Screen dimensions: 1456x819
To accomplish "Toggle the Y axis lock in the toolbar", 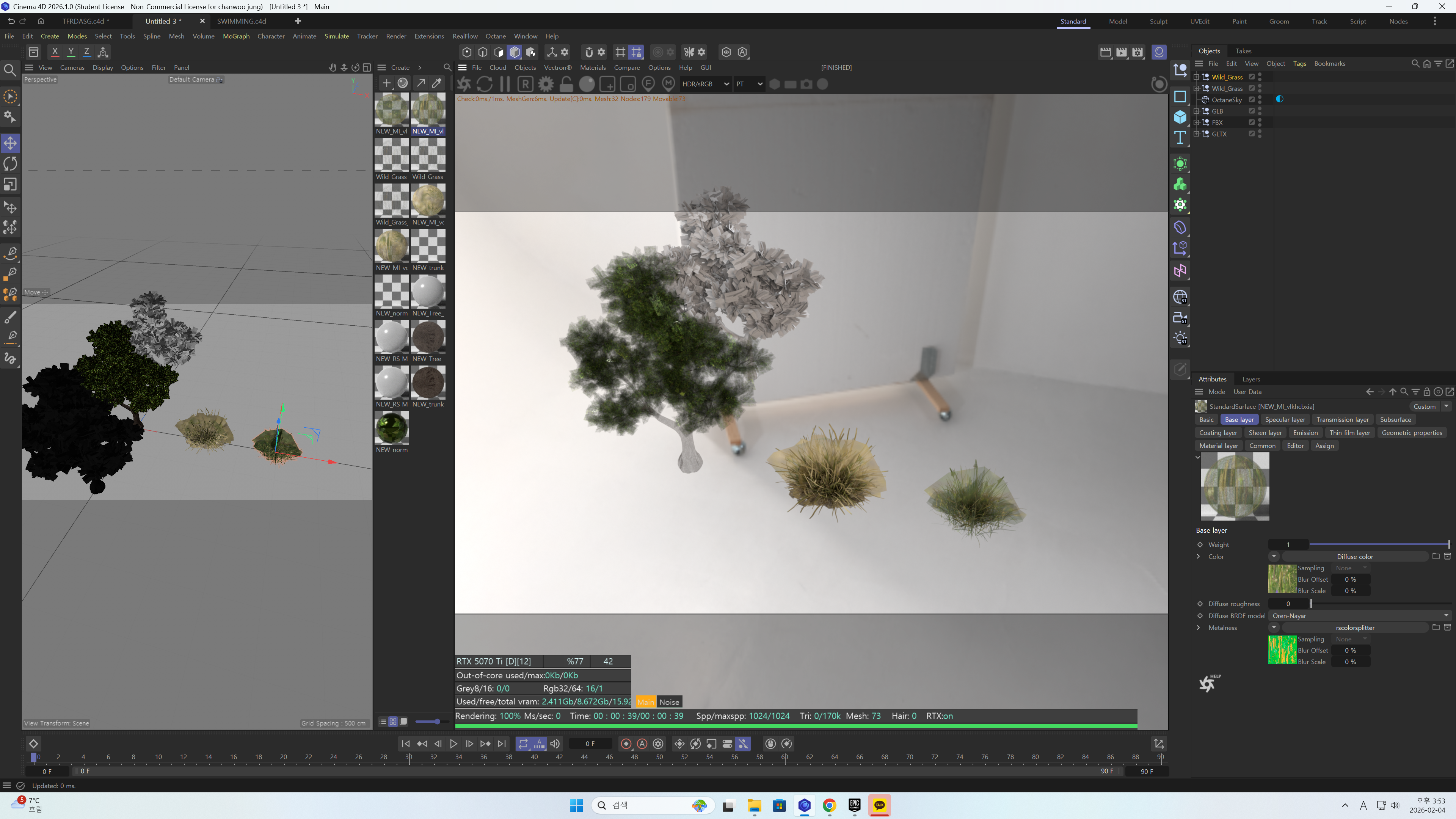I will tap(71, 52).
